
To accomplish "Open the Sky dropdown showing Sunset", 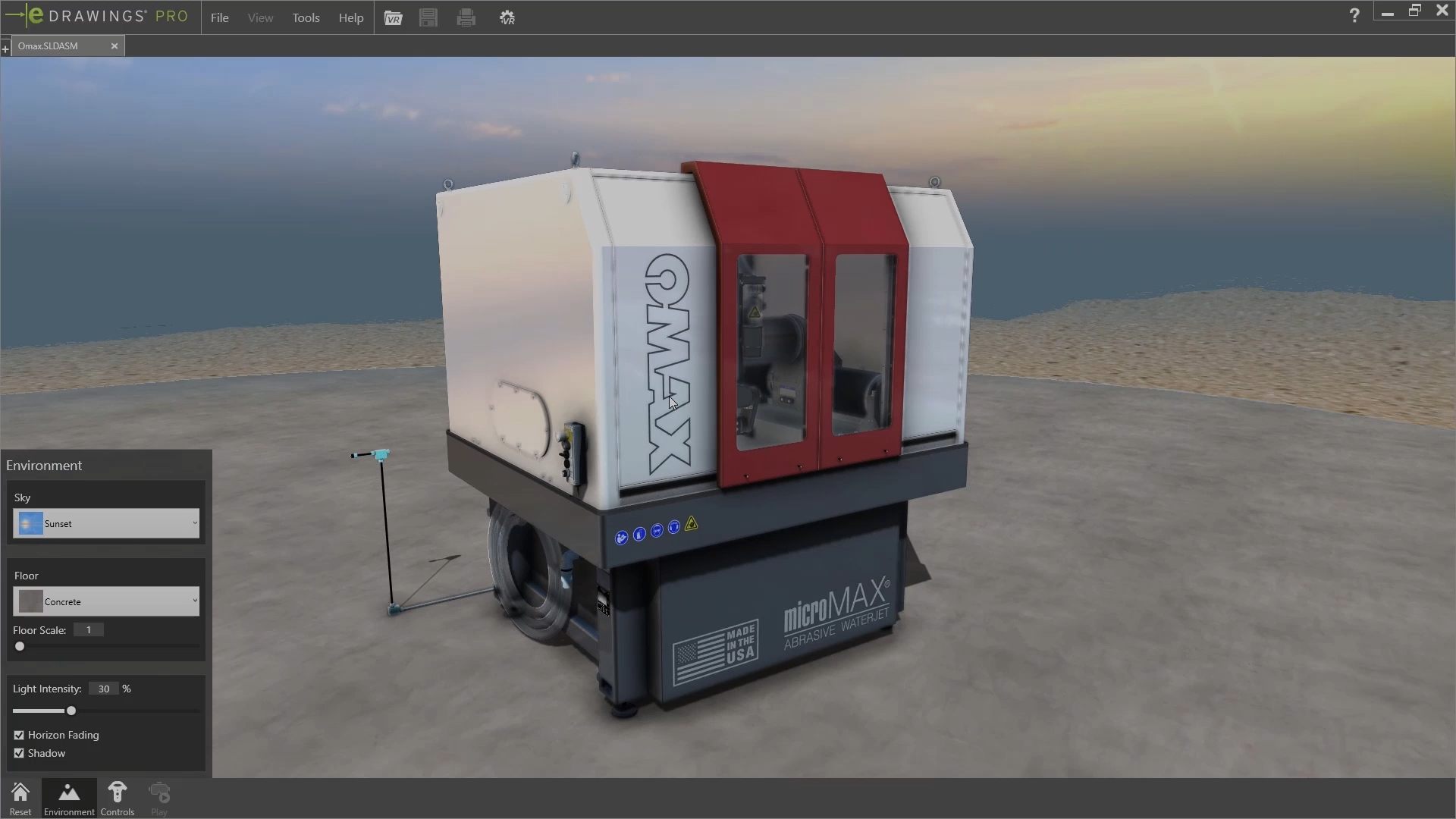I will coord(105,523).
